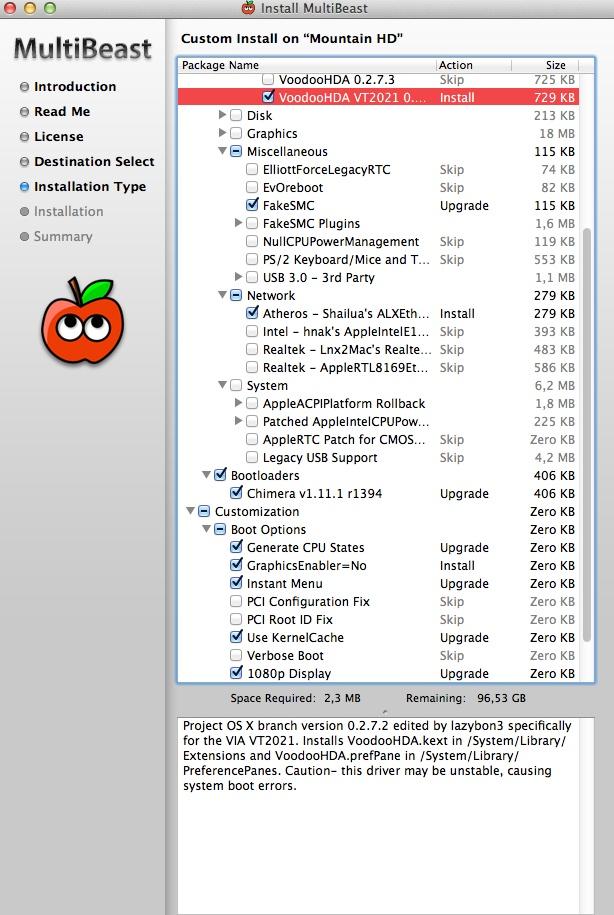Screen dimensions: 614x915
Task: Check the Disk group checkbox
Action: click(x=236, y=115)
